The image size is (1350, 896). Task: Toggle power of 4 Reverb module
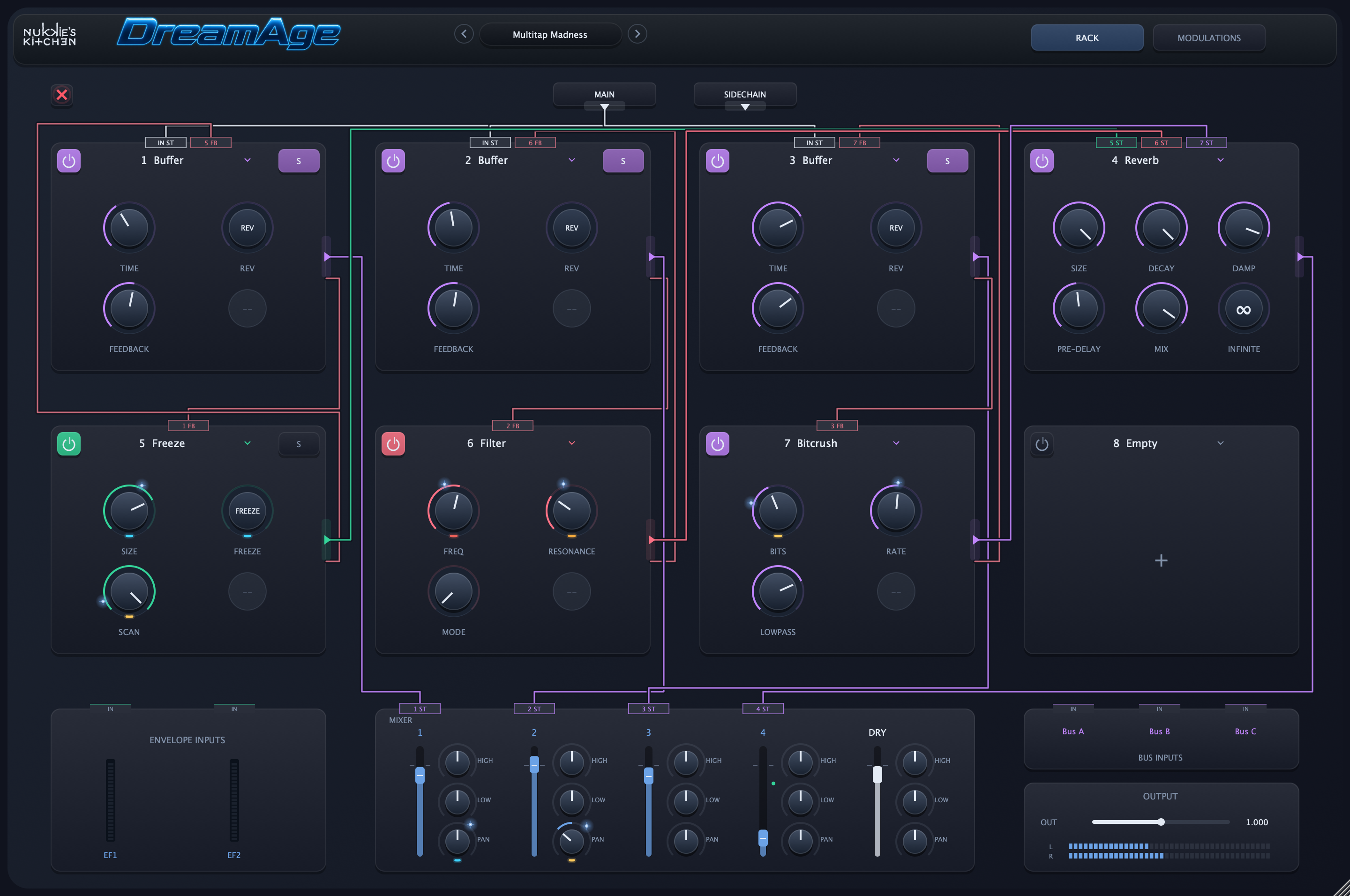[x=1042, y=161]
